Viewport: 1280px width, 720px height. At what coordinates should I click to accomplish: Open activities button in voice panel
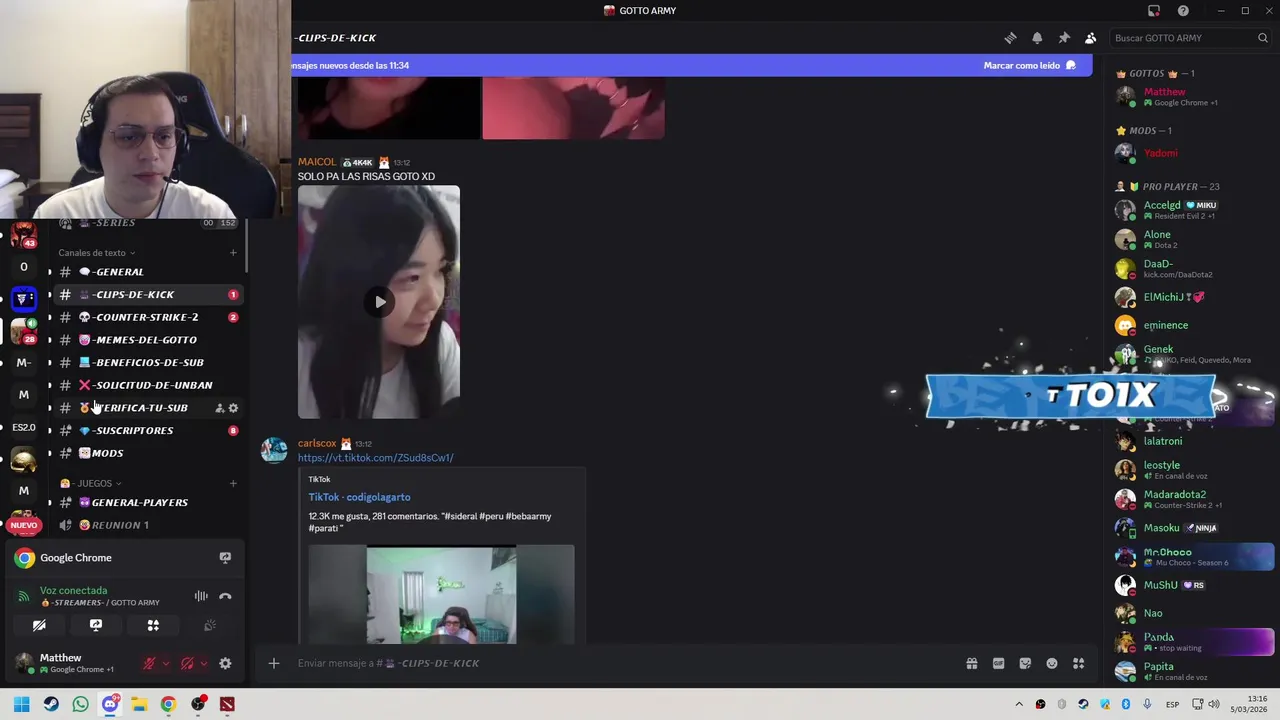(153, 625)
